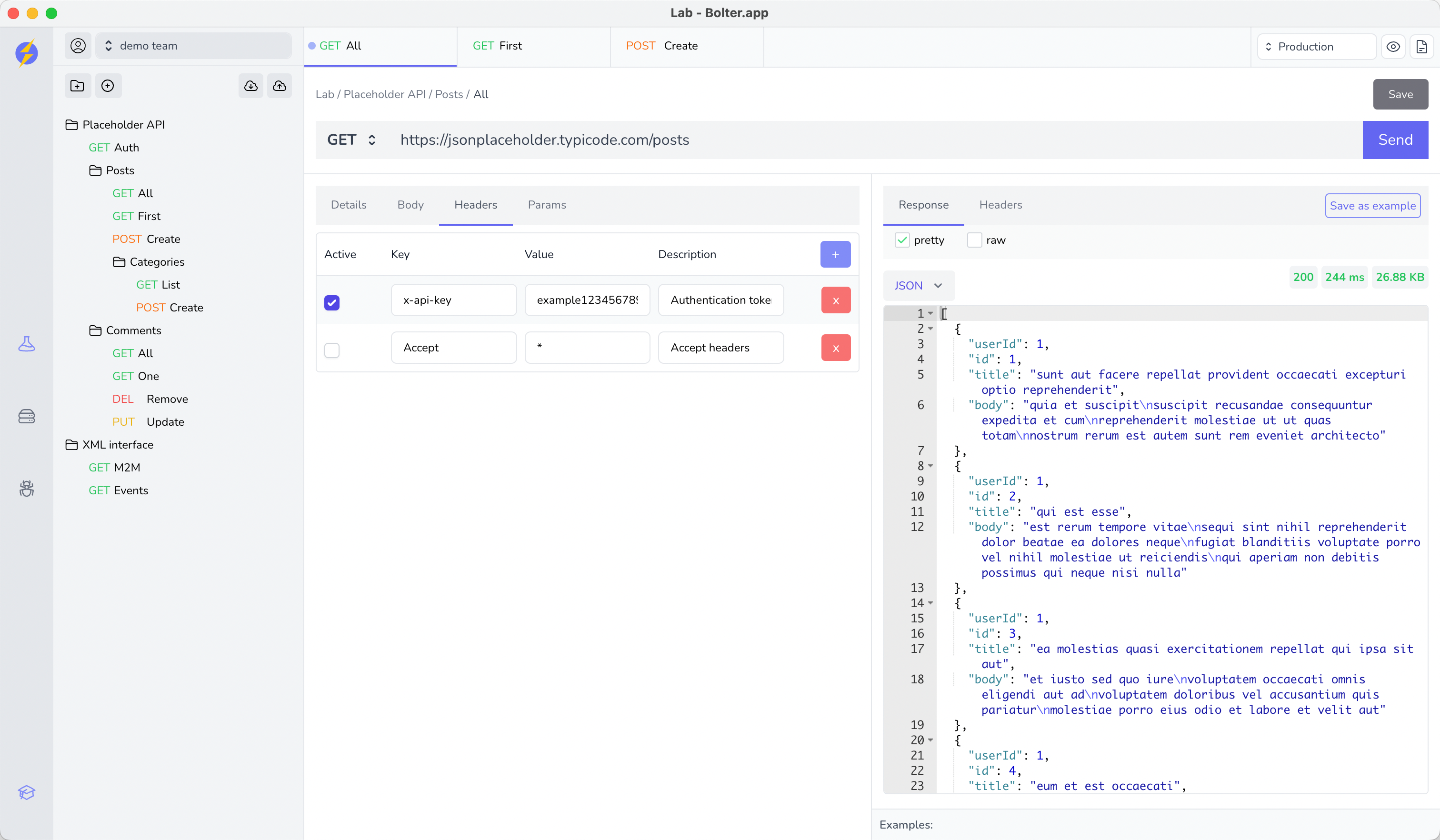Click the Accept headers description field
The height and width of the screenshot is (840, 1440).
click(720, 348)
